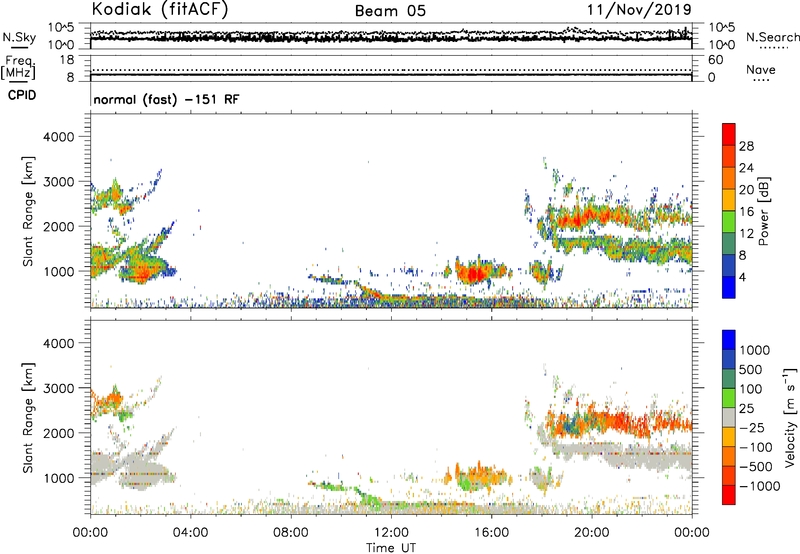Click the '60' Nave axis value
Screen dimensions: 800x554
coord(715,60)
